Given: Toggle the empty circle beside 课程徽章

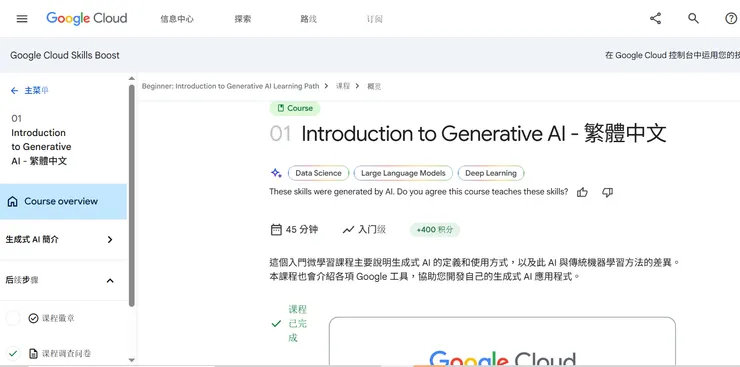Looking at the screenshot, I should click(13, 318).
